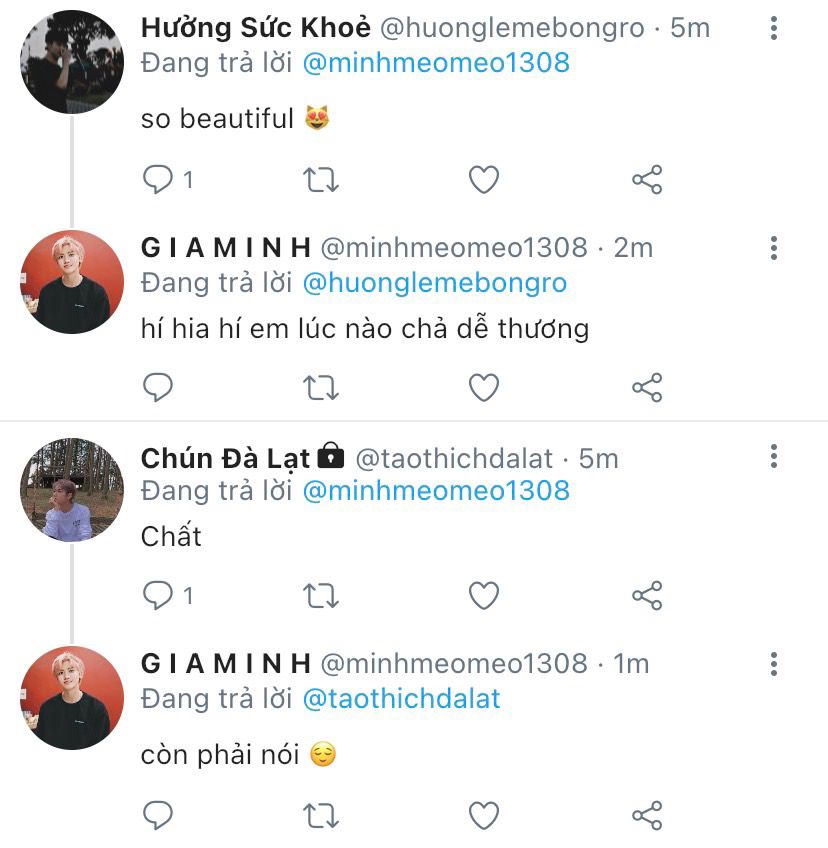Open the @huonglemebongro mention link
828x848 pixels.
(x=434, y=283)
